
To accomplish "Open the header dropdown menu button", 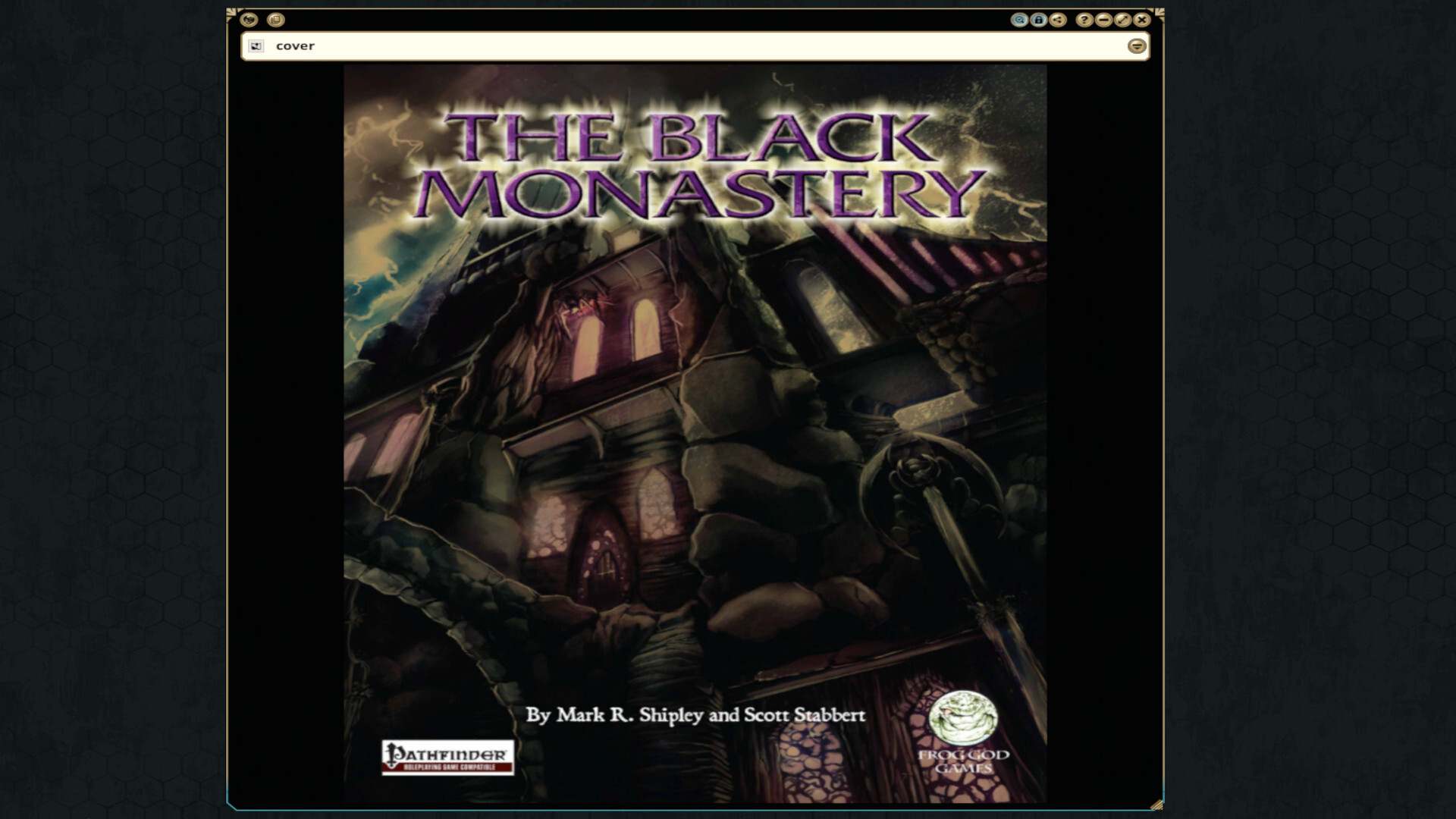I will (1136, 46).
